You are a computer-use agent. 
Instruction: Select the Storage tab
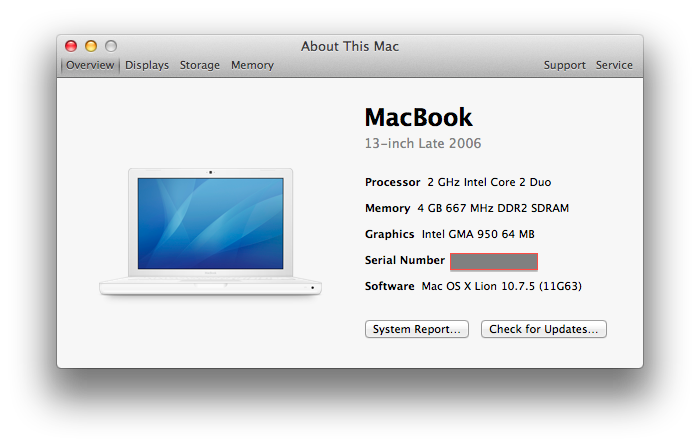pos(200,65)
